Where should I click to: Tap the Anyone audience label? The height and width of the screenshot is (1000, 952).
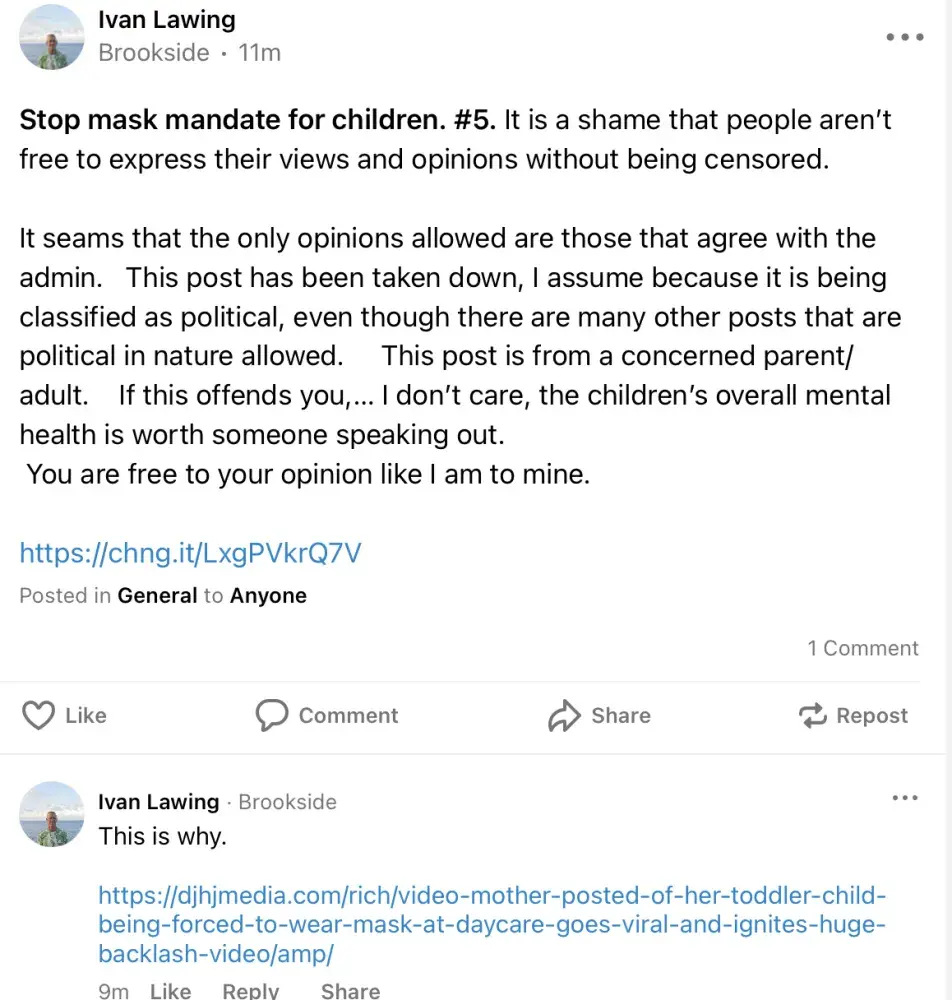(x=268, y=596)
